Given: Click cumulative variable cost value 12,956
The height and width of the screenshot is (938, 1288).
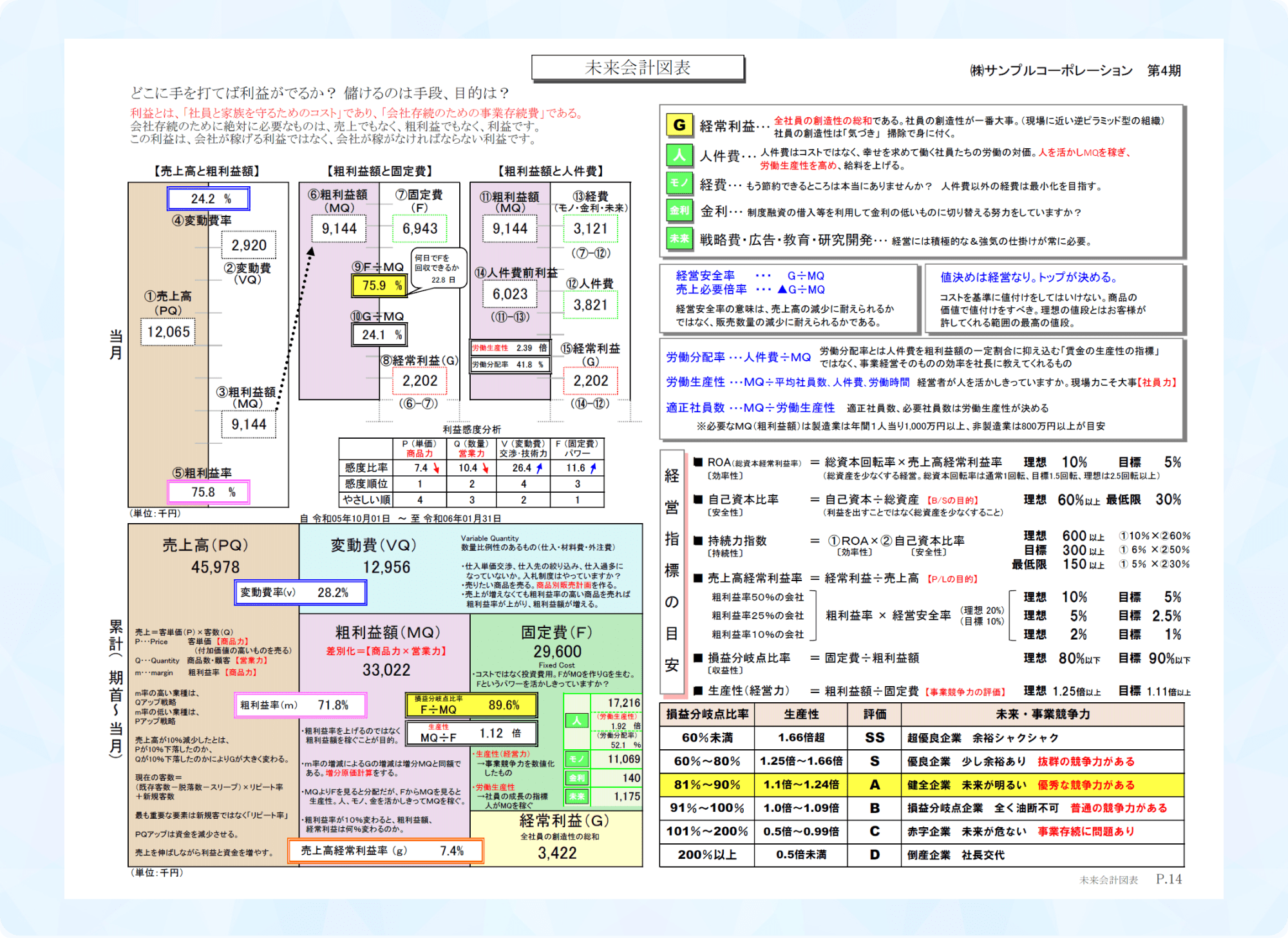Looking at the screenshot, I should coord(386,567).
